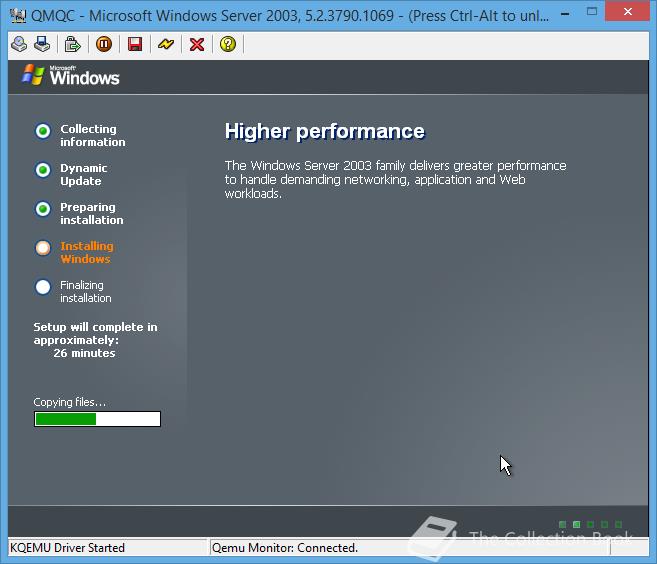Screen dimensions: 657x564
Task: Click the red X stop VM icon
Action: click(x=197, y=44)
